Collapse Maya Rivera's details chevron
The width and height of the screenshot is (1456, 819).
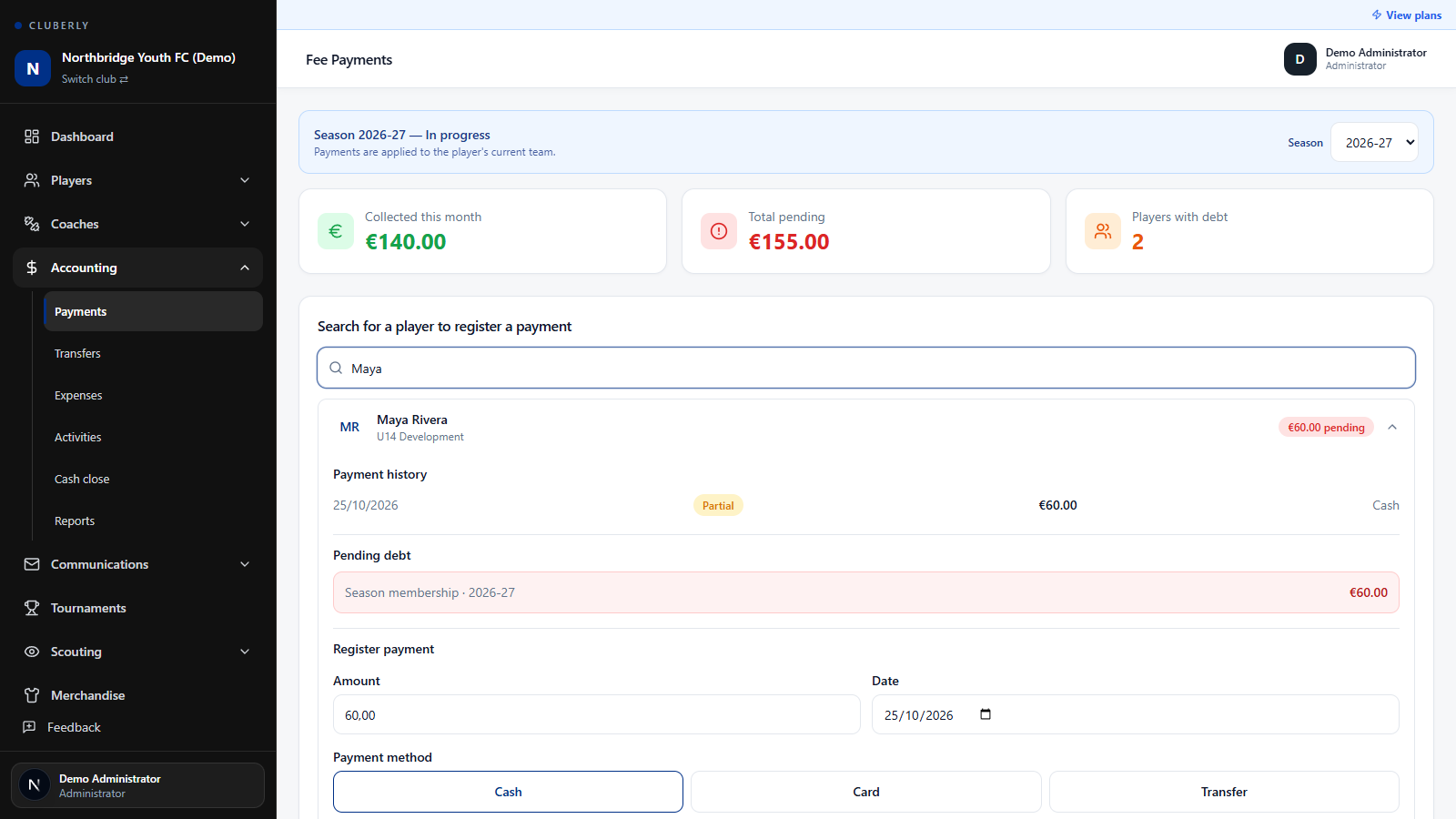(x=1392, y=427)
